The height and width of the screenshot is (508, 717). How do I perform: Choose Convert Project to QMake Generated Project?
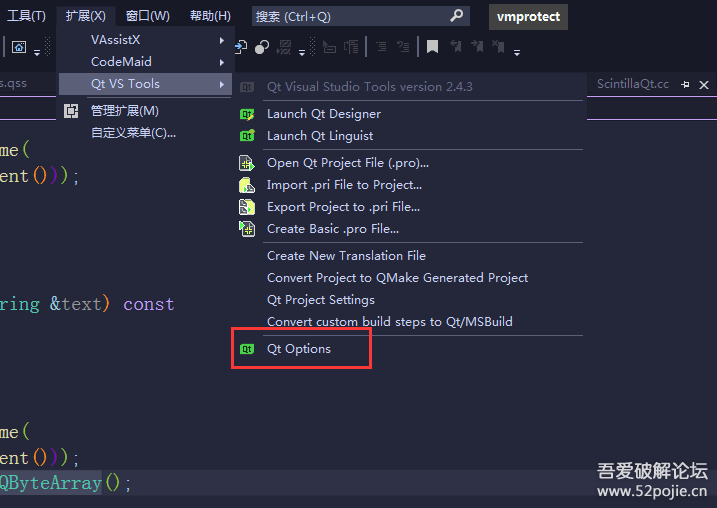pyautogui.click(x=397, y=278)
